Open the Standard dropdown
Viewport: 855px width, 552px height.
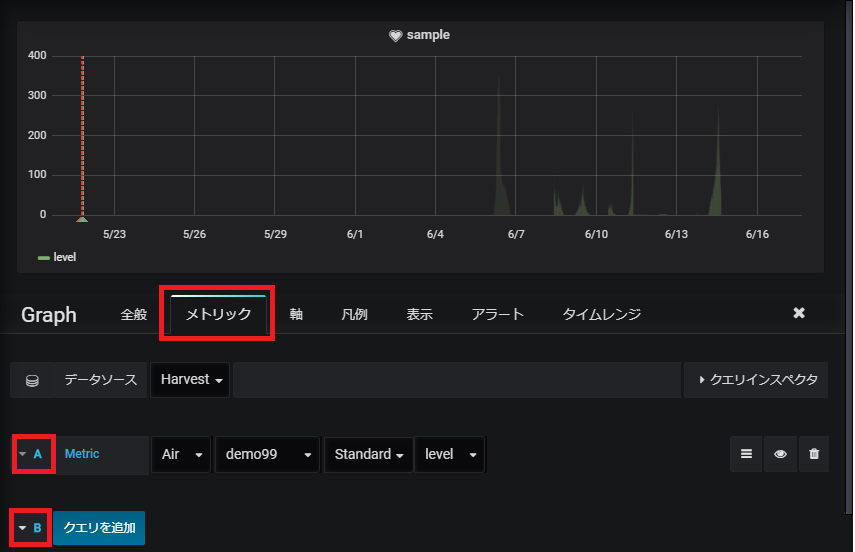(x=369, y=454)
